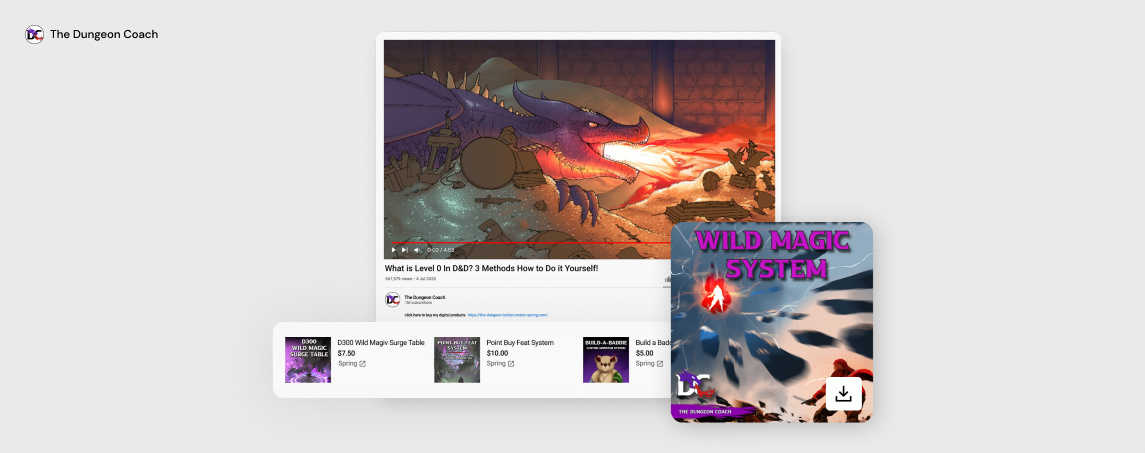Open Spring link under the $10.00 product
The height and width of the screenshot is (453, 1145).
pyautogui.click(x=500, y=363)
